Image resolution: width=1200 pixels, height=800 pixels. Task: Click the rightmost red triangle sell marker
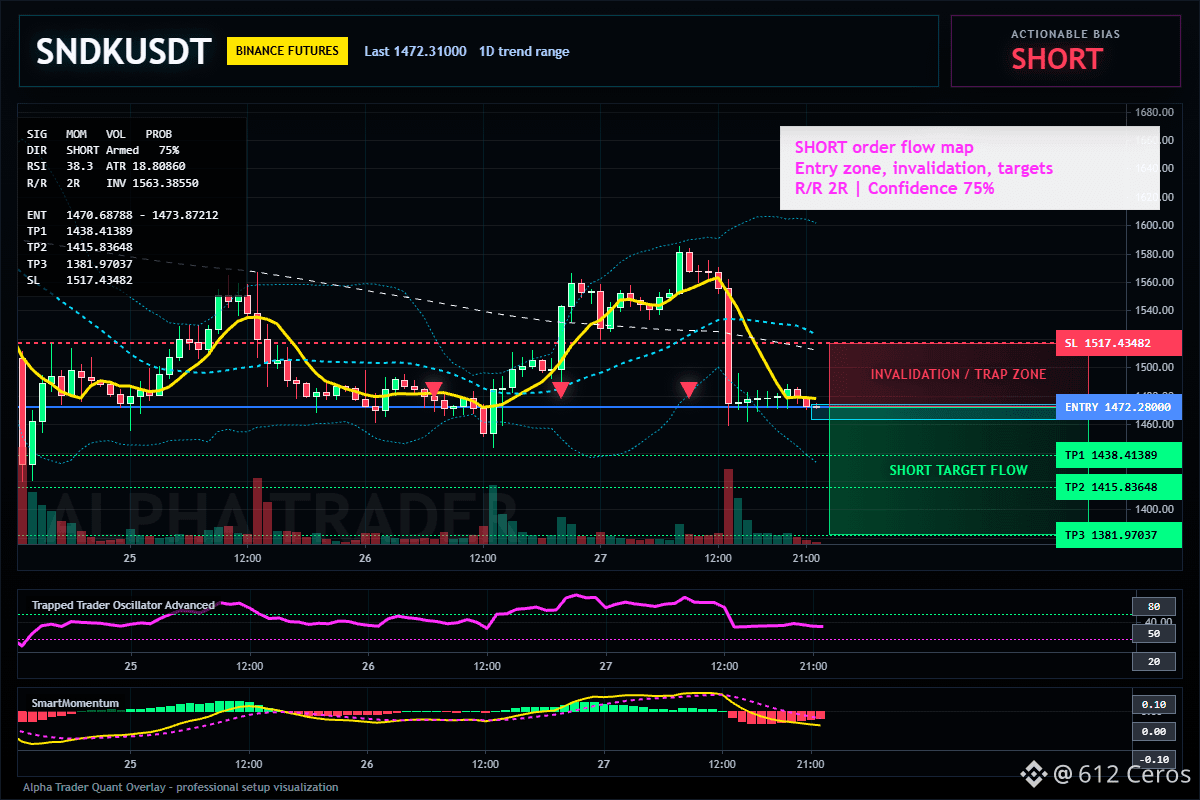point(689,389)
